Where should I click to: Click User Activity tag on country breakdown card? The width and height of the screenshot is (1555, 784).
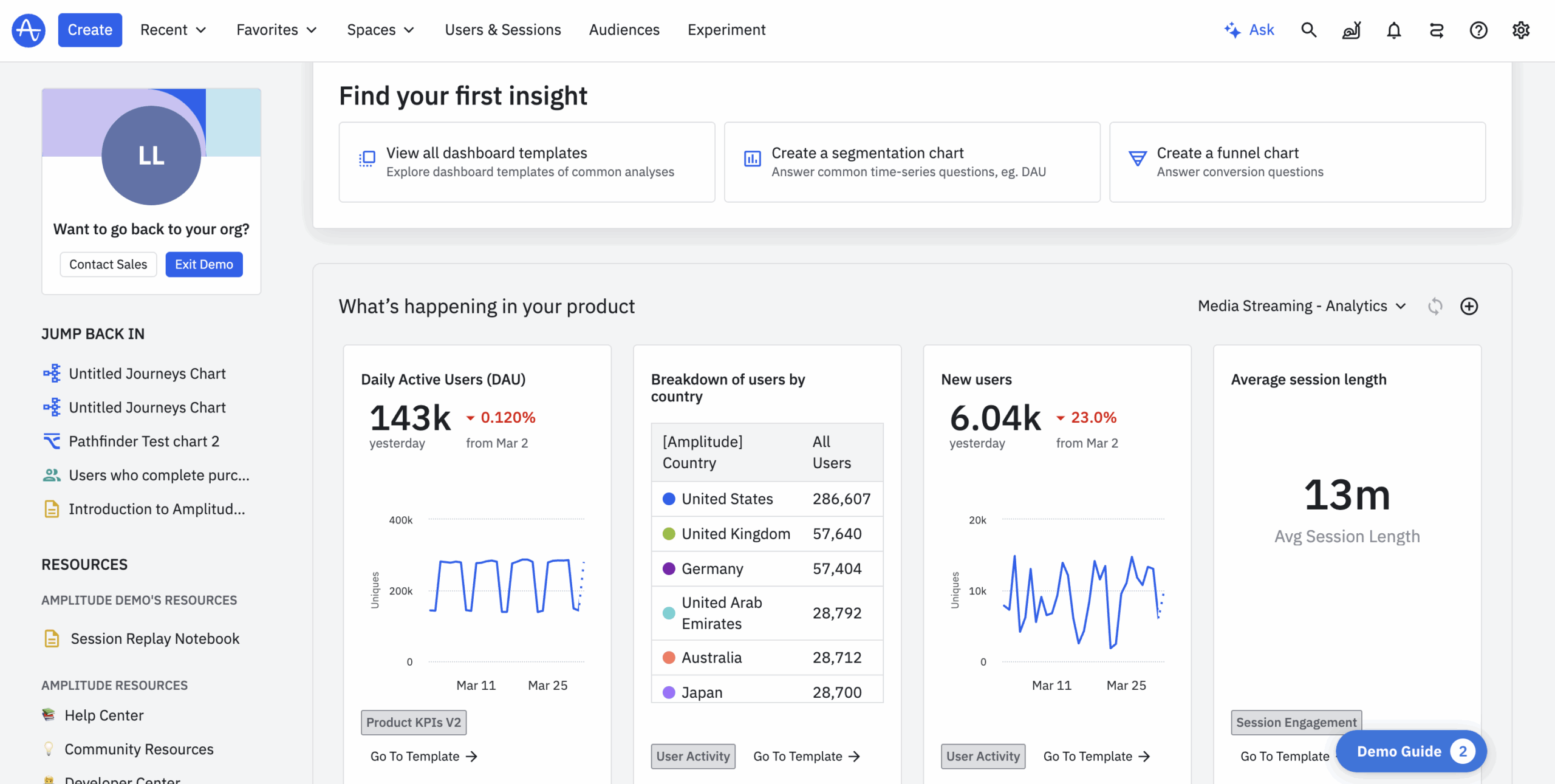coord(693,756)
